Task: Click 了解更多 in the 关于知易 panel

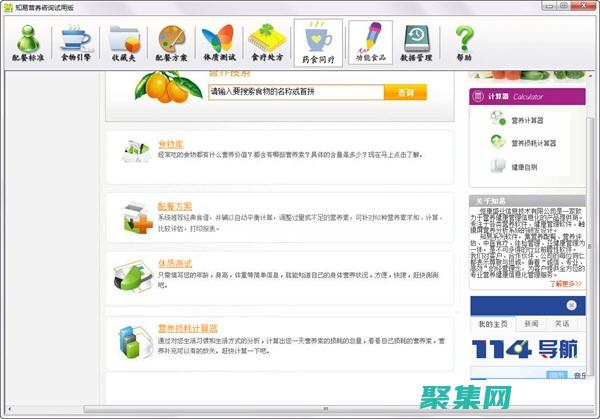Action: pos(565,284)
